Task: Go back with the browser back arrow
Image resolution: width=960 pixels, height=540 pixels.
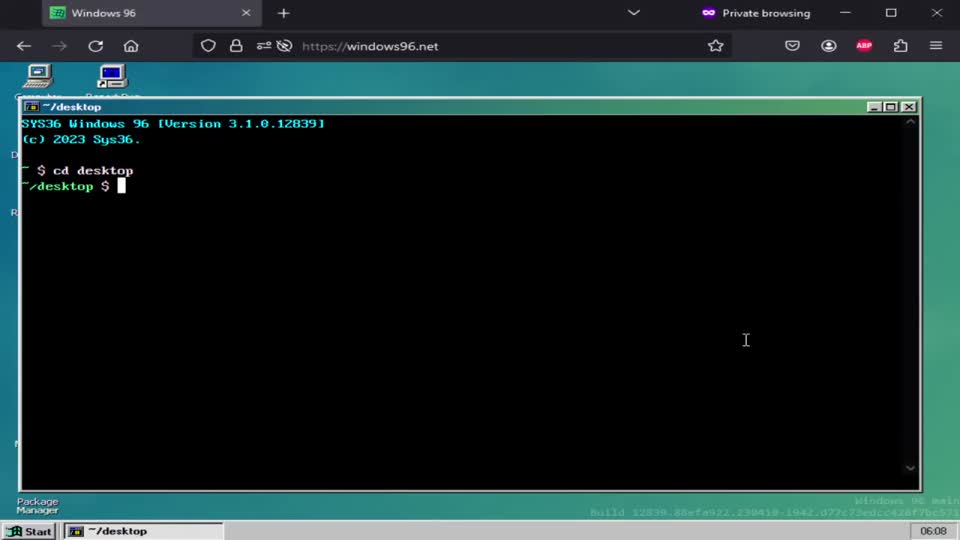Action: [x=24, y=46]
